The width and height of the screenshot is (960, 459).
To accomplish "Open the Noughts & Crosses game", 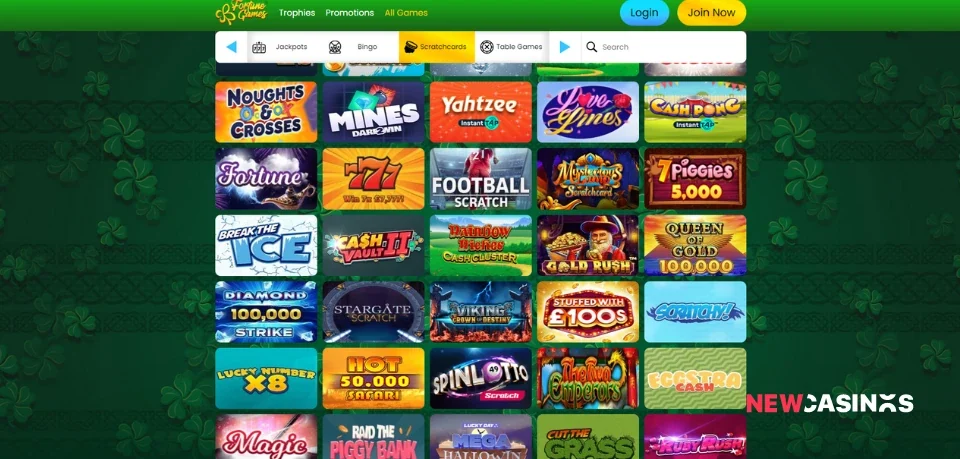I will coord(266,112).
